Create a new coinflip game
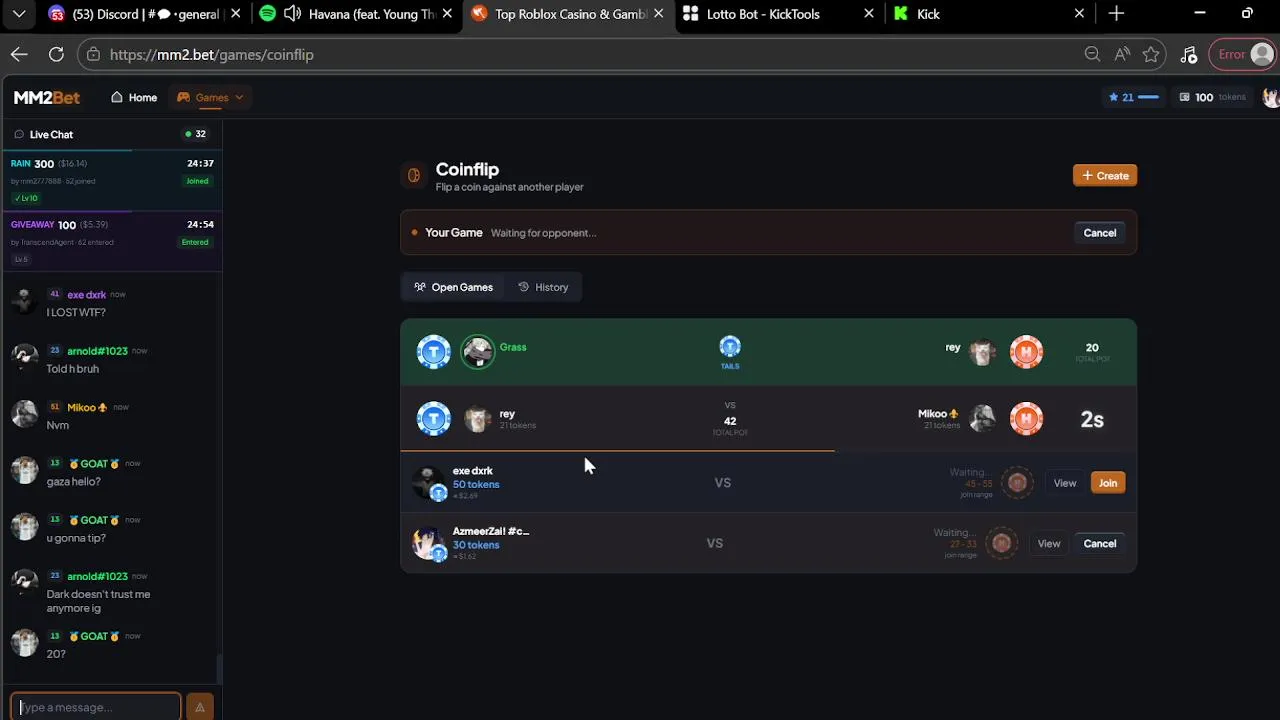Screen dimensions: 1280x720 click(1105, 175)
